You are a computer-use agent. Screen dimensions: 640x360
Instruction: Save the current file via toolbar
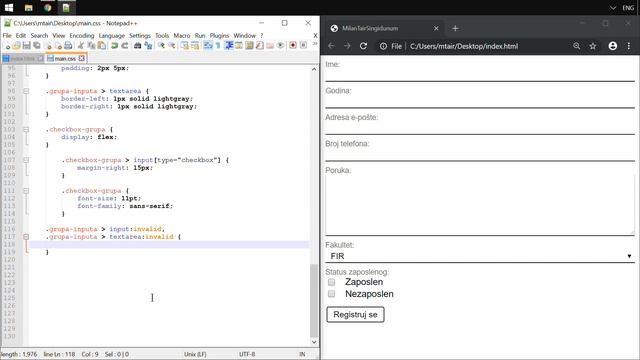tap(27, 45)
